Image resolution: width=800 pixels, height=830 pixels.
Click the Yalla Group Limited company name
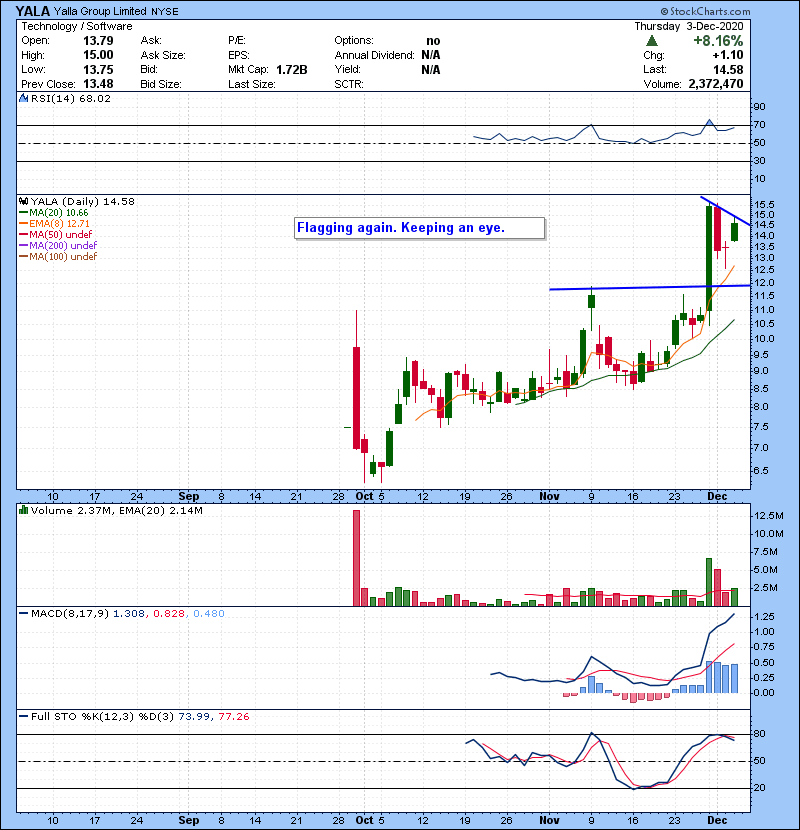pyautogui.click(x=100, y=11)
